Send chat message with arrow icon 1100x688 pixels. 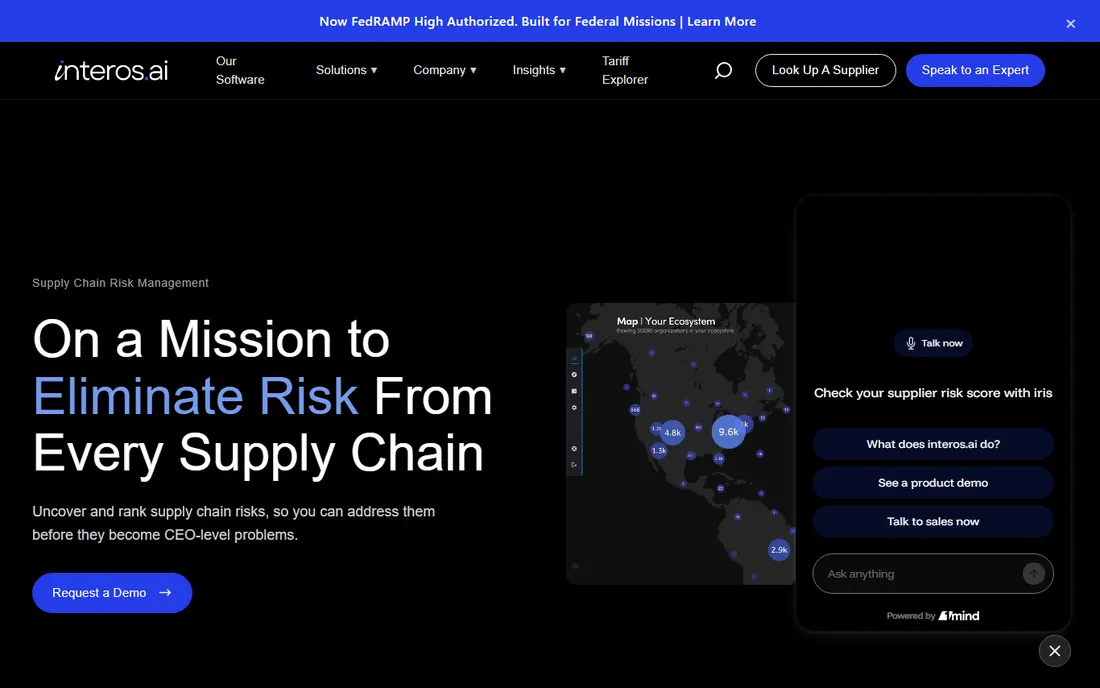[x=1033, y=574]
